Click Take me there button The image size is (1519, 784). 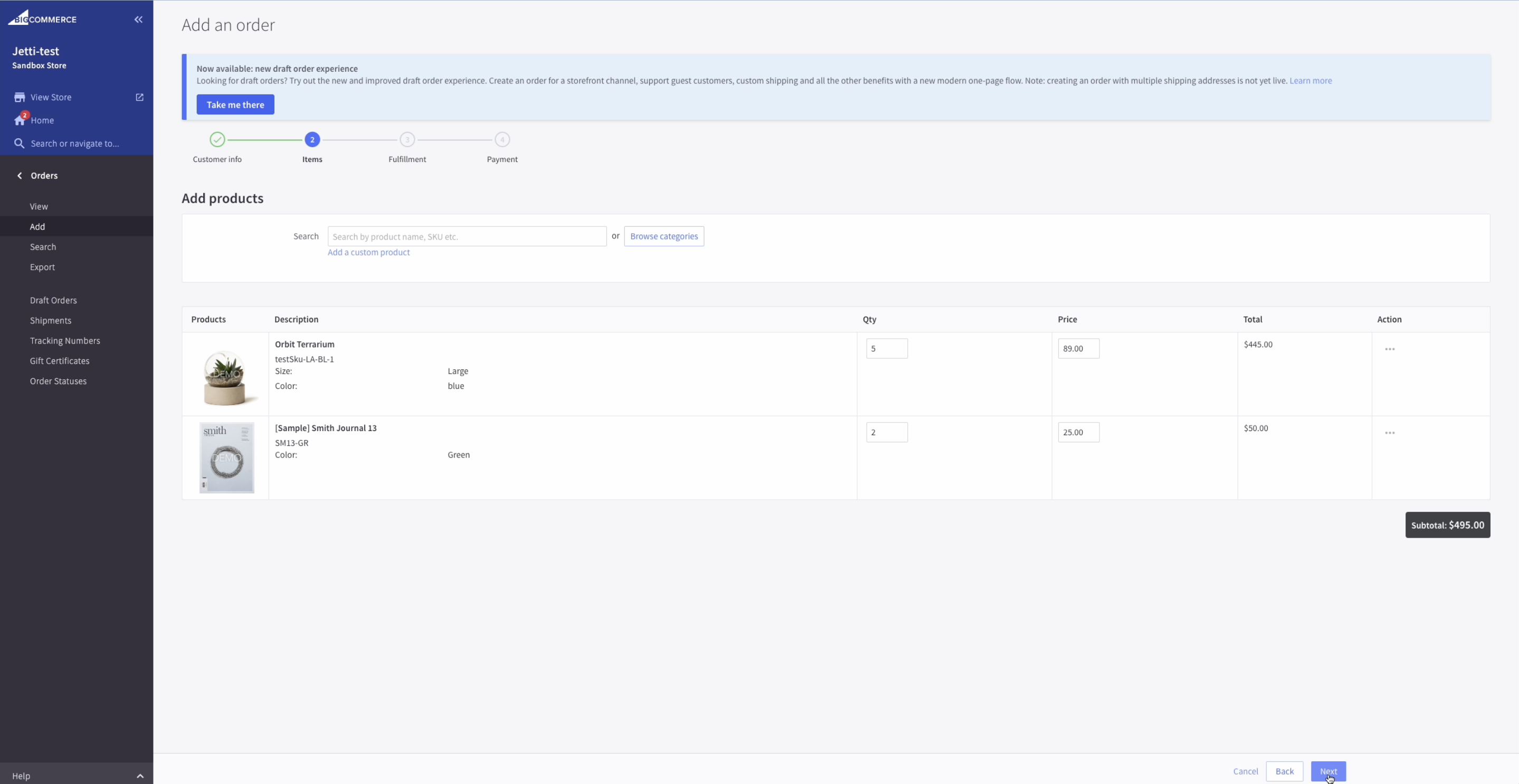(x=235, y=104)
